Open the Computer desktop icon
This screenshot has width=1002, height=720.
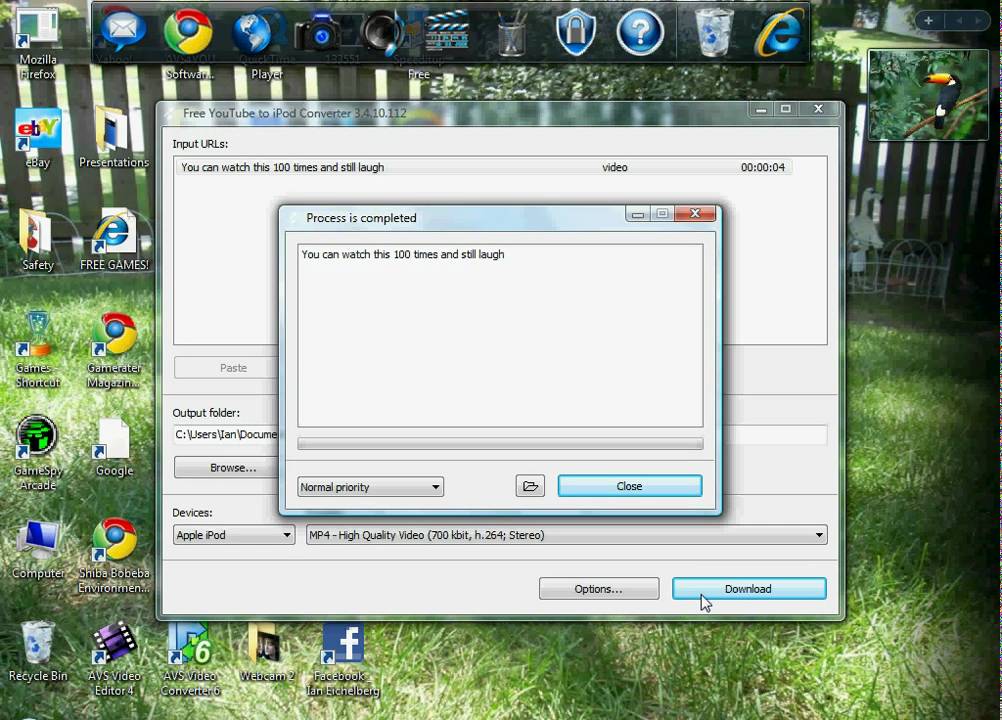[37, 549]
